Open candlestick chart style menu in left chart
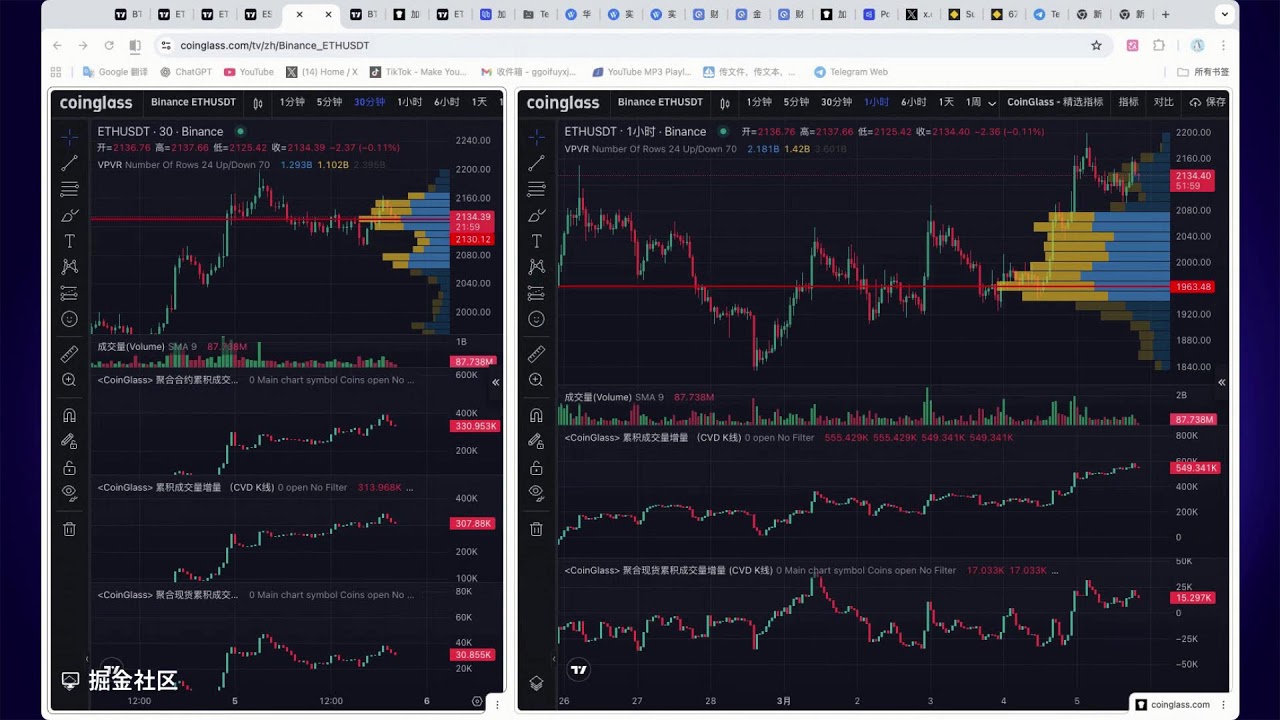1280x720 pixels. pos(258,102)
